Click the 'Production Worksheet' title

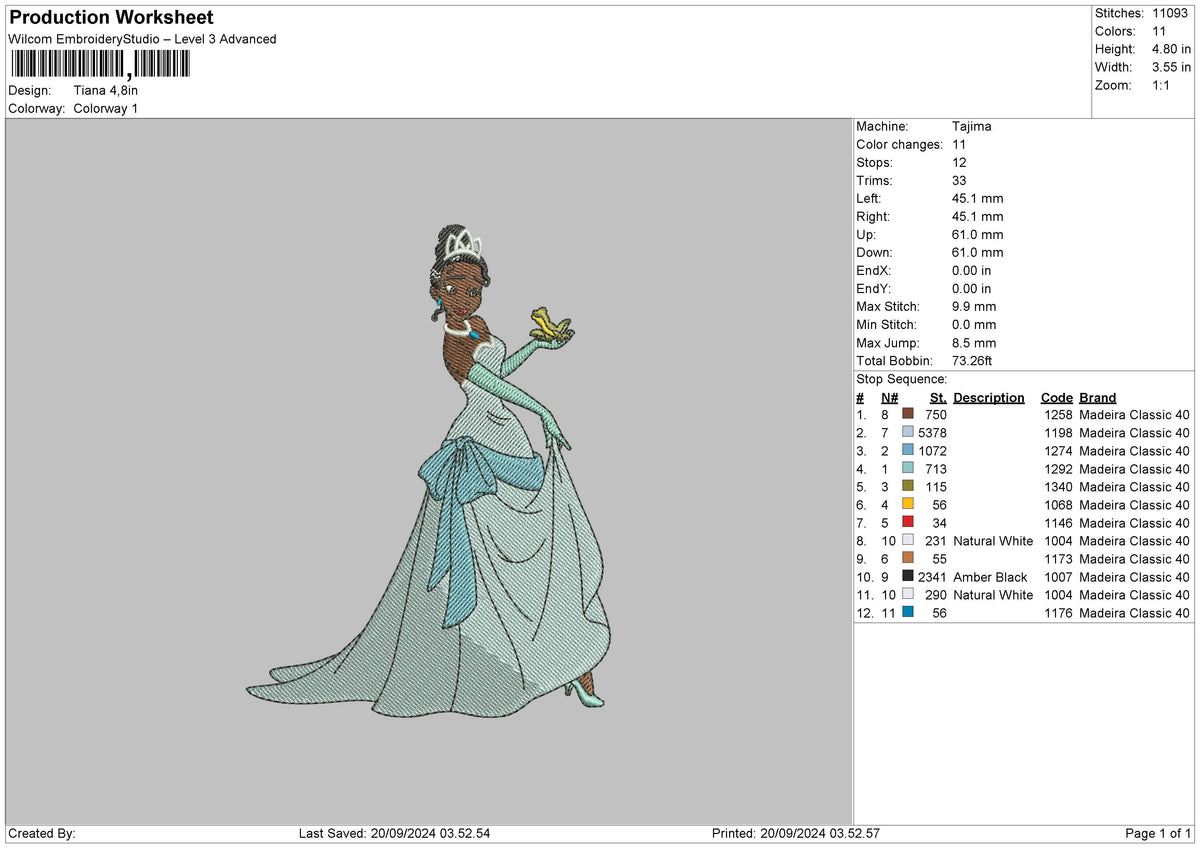point(111,18)
